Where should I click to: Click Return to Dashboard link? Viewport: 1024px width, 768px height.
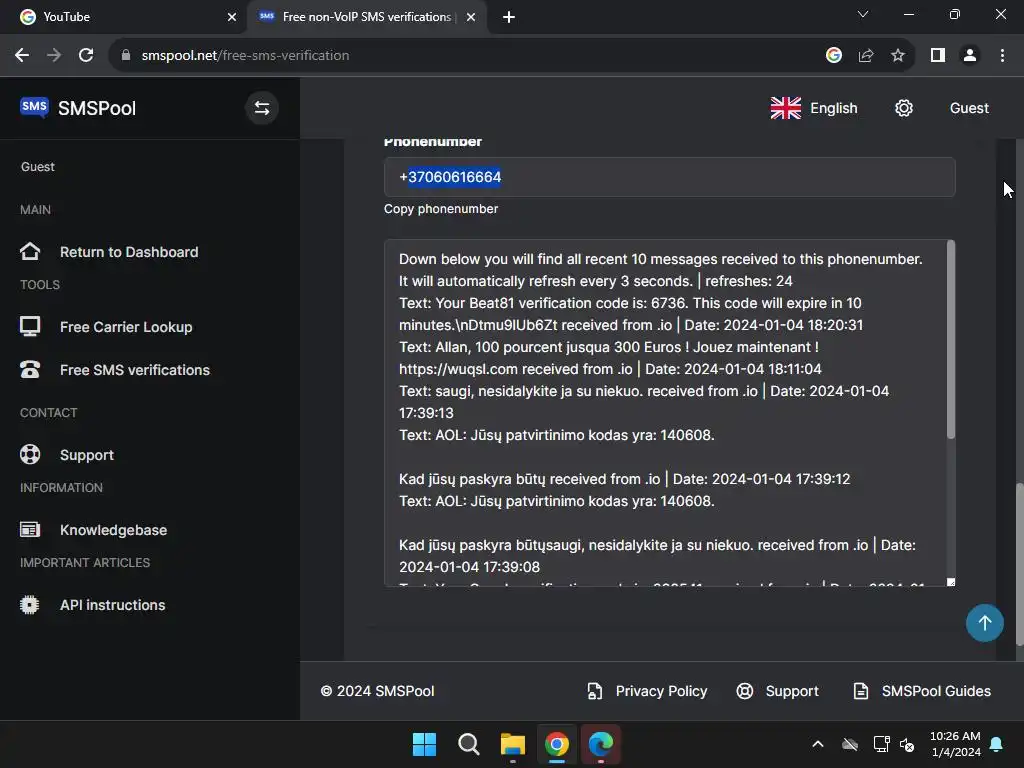coord(129,252)
